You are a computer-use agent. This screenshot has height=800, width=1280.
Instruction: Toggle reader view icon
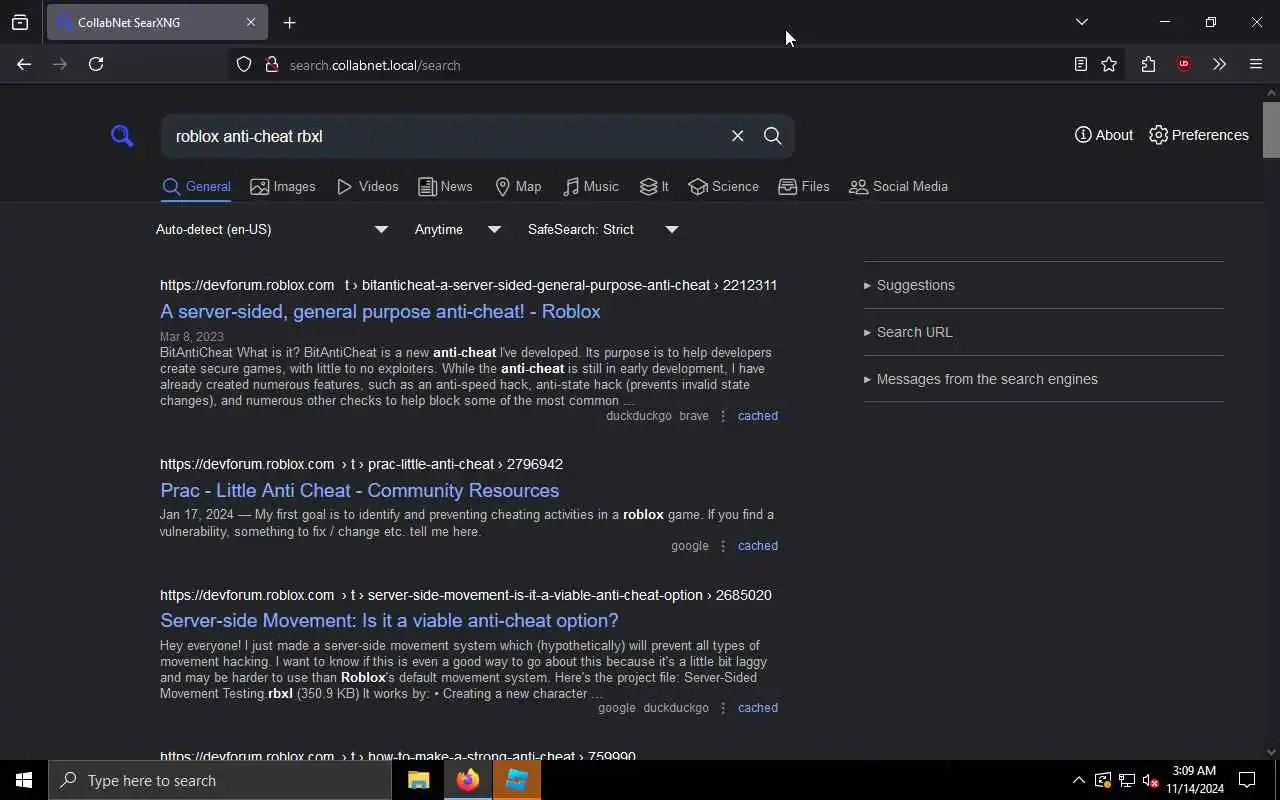point(1080,64)
